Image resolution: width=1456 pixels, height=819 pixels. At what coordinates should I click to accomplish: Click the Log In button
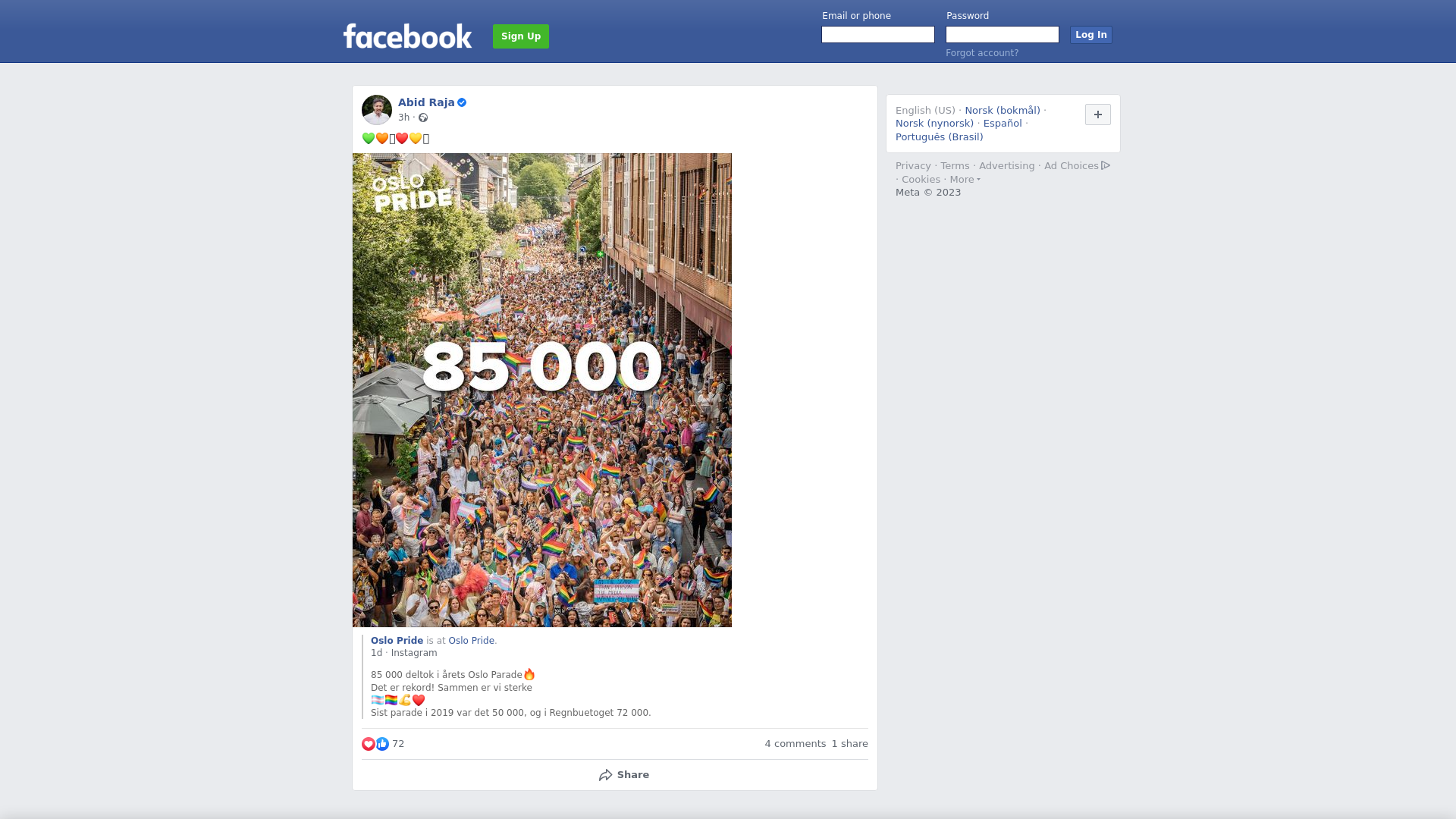tap(1091, 35)
